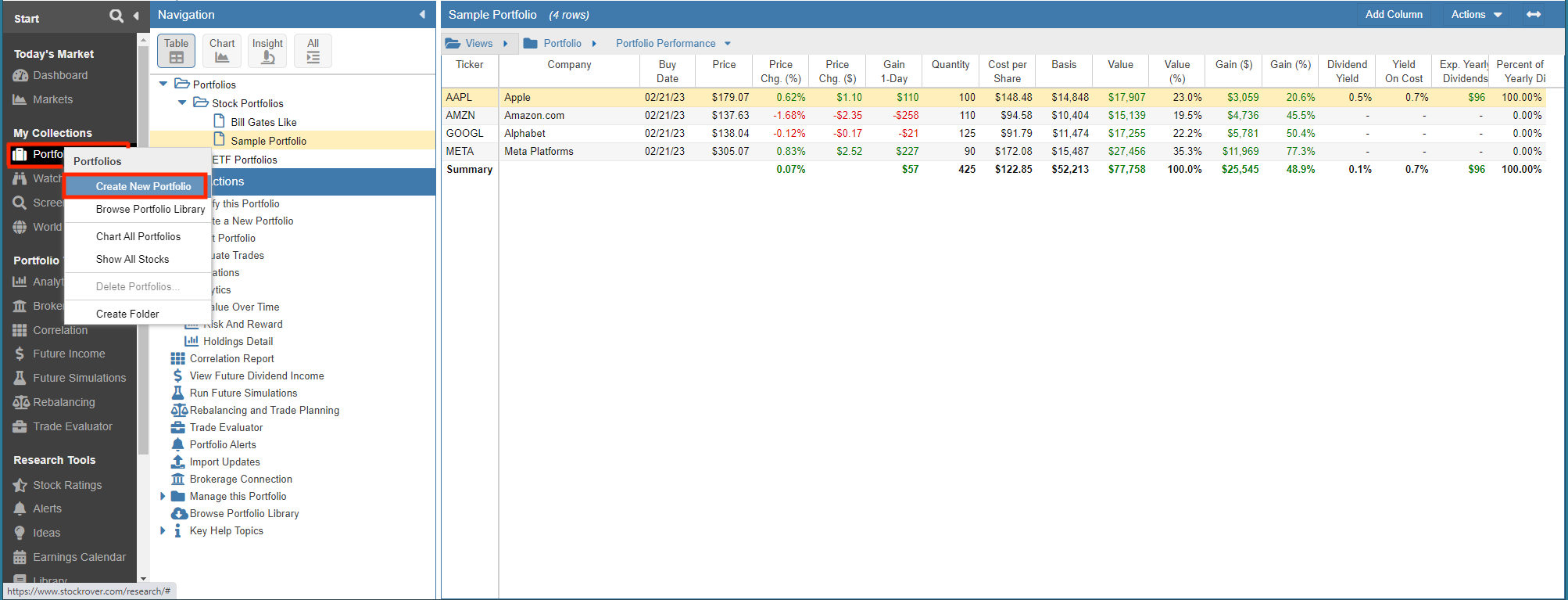Open Browse Portfolio Library in navigation tree

click(x=244, y=513)
